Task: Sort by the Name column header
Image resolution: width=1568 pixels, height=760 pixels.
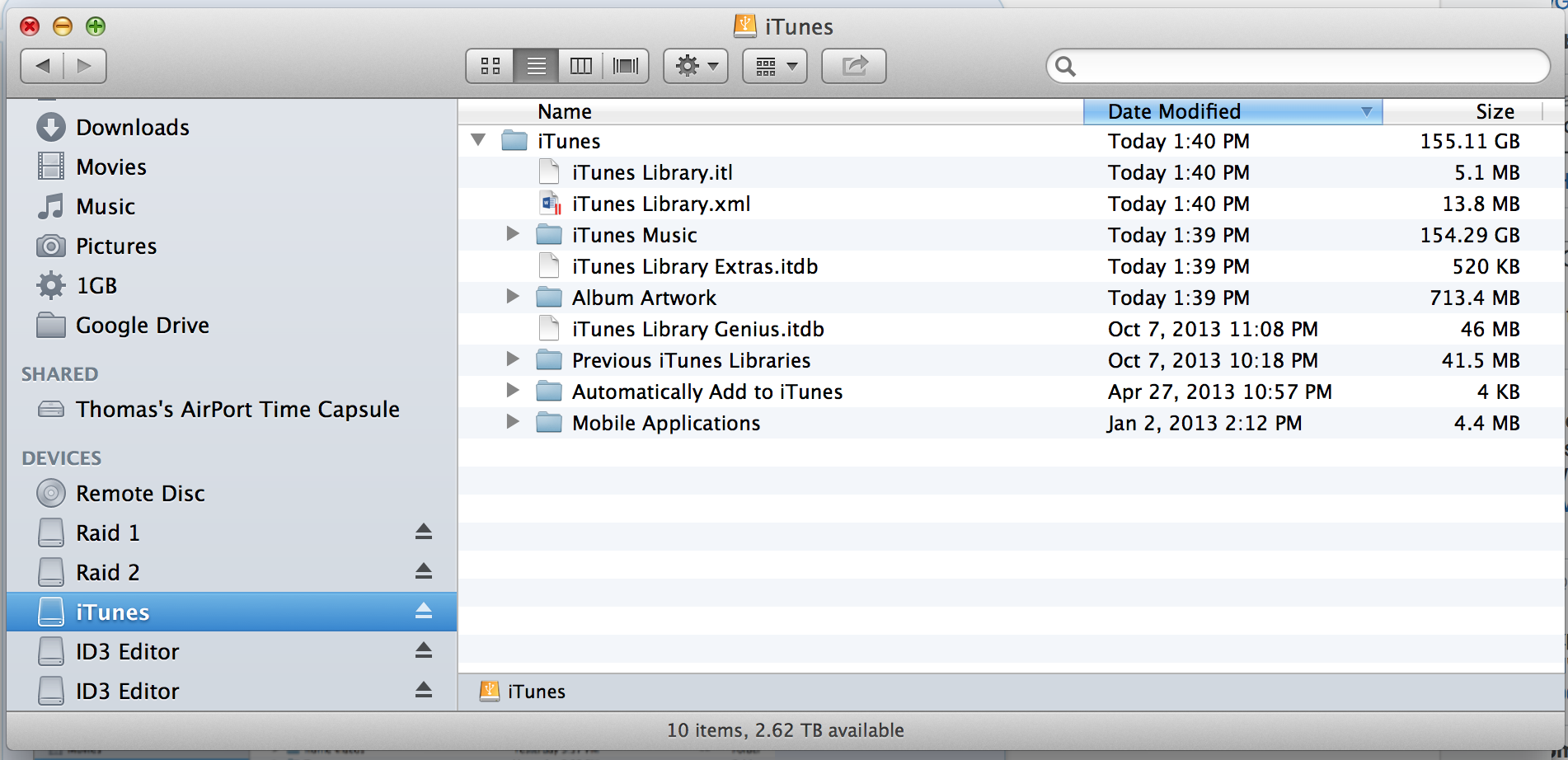Action: point(771,112)
